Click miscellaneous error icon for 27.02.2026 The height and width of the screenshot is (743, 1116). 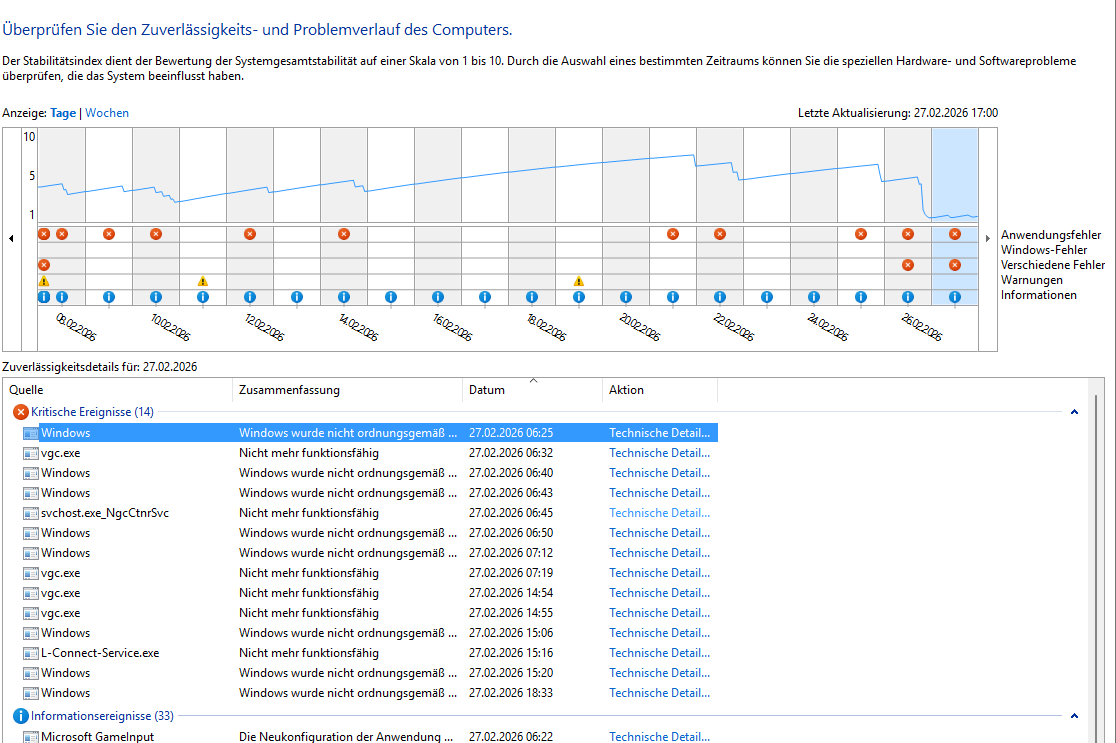pyautogui.click(x=954, y=265)
